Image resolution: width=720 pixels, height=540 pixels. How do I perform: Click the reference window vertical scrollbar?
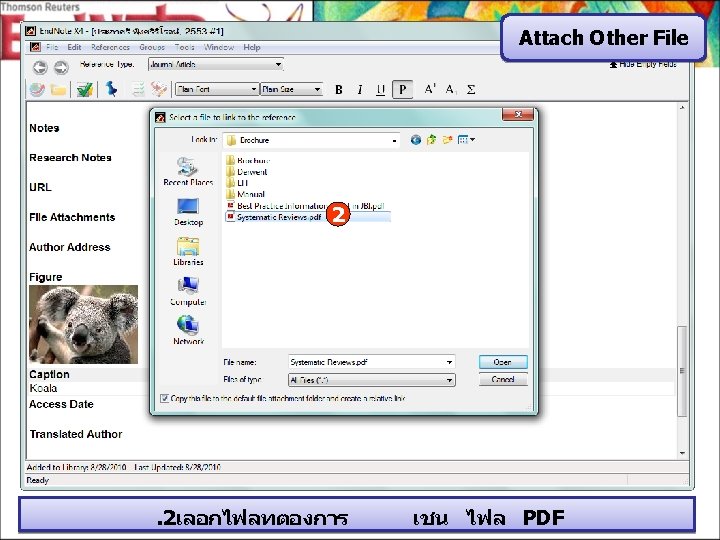click(x=682, y=370)
